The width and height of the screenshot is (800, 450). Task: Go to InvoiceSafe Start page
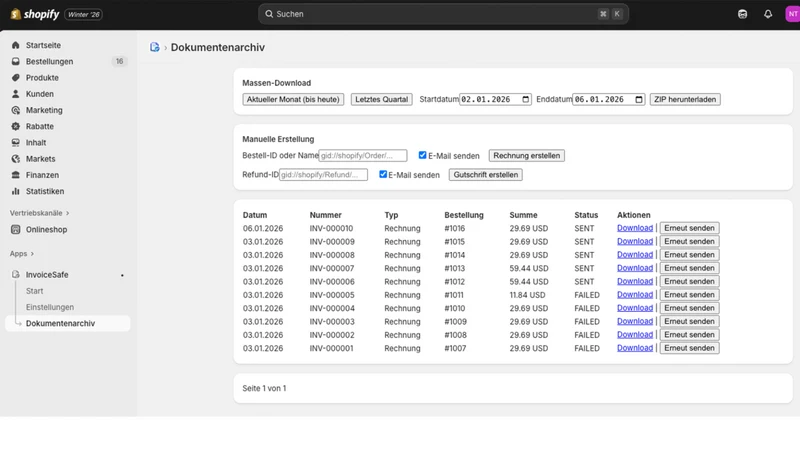pos(35,291)
